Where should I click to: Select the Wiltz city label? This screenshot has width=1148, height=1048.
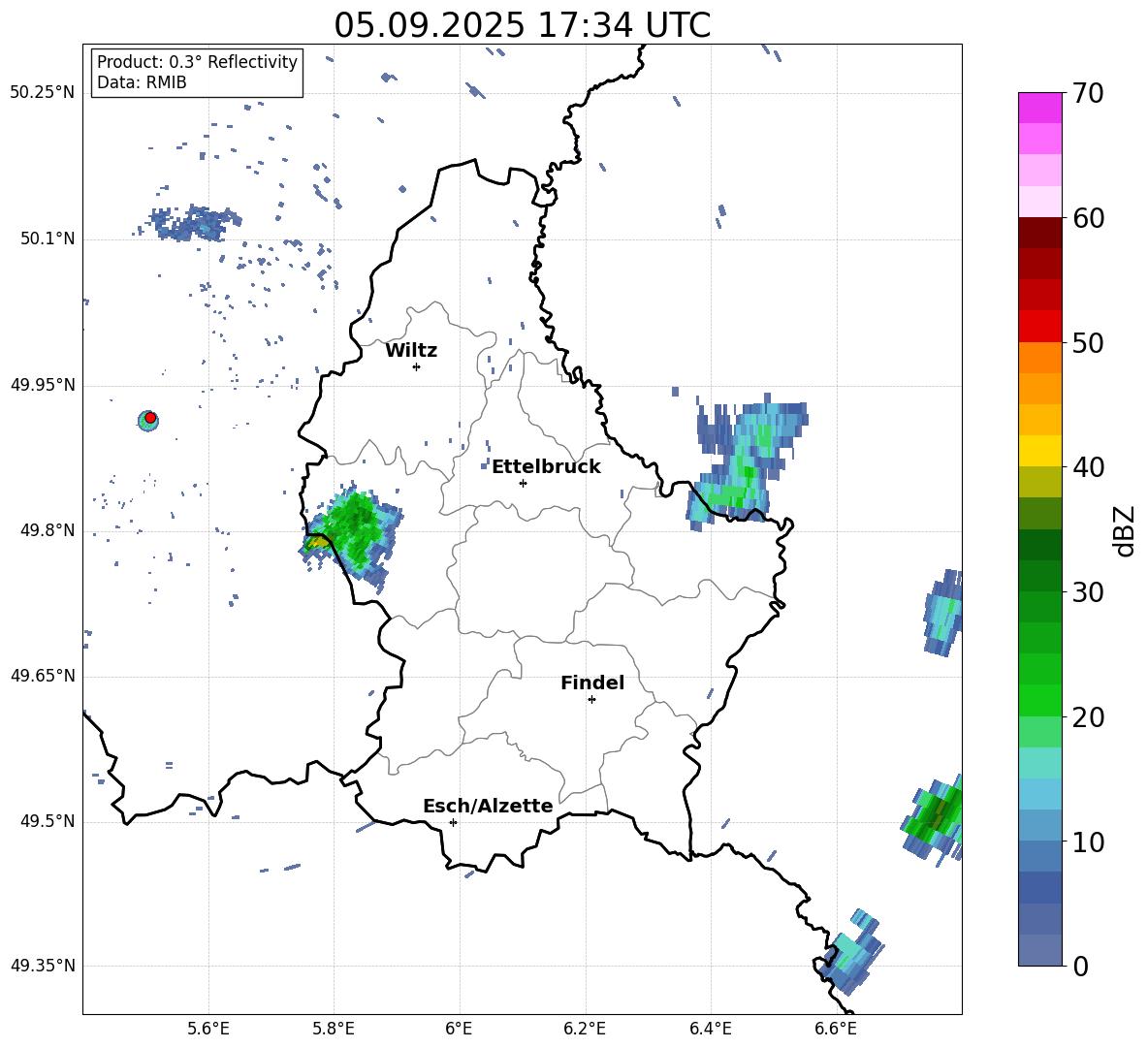point(411,351)
